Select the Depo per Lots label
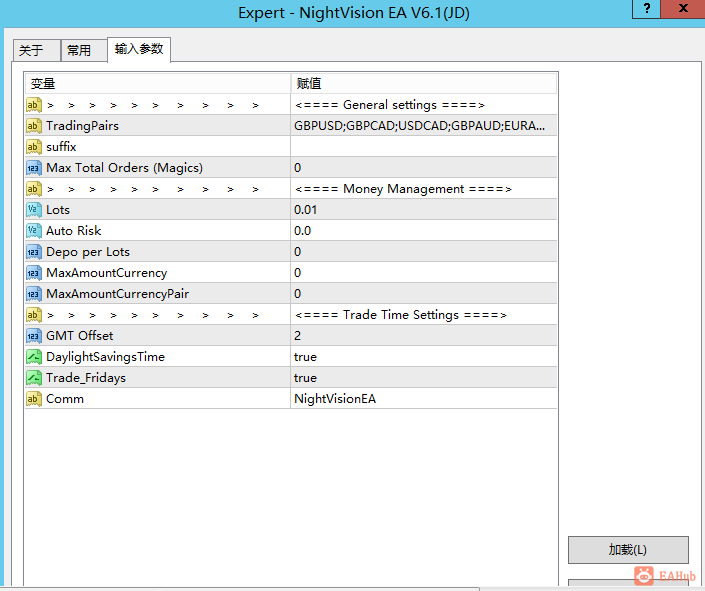The width and height of the screenshot is (705, 591). pos(88,252)
